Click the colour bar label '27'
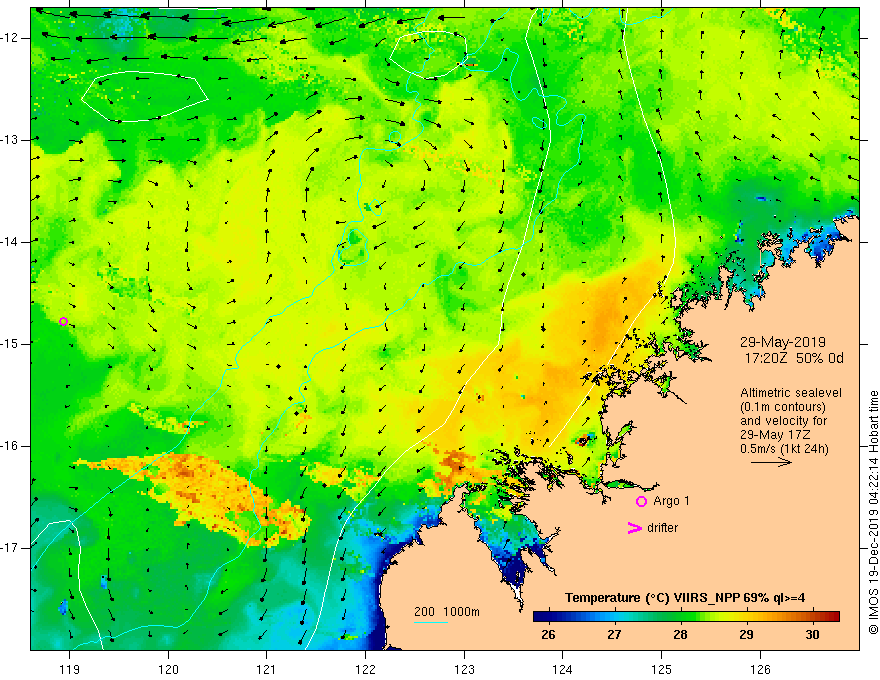 [614, 635]
